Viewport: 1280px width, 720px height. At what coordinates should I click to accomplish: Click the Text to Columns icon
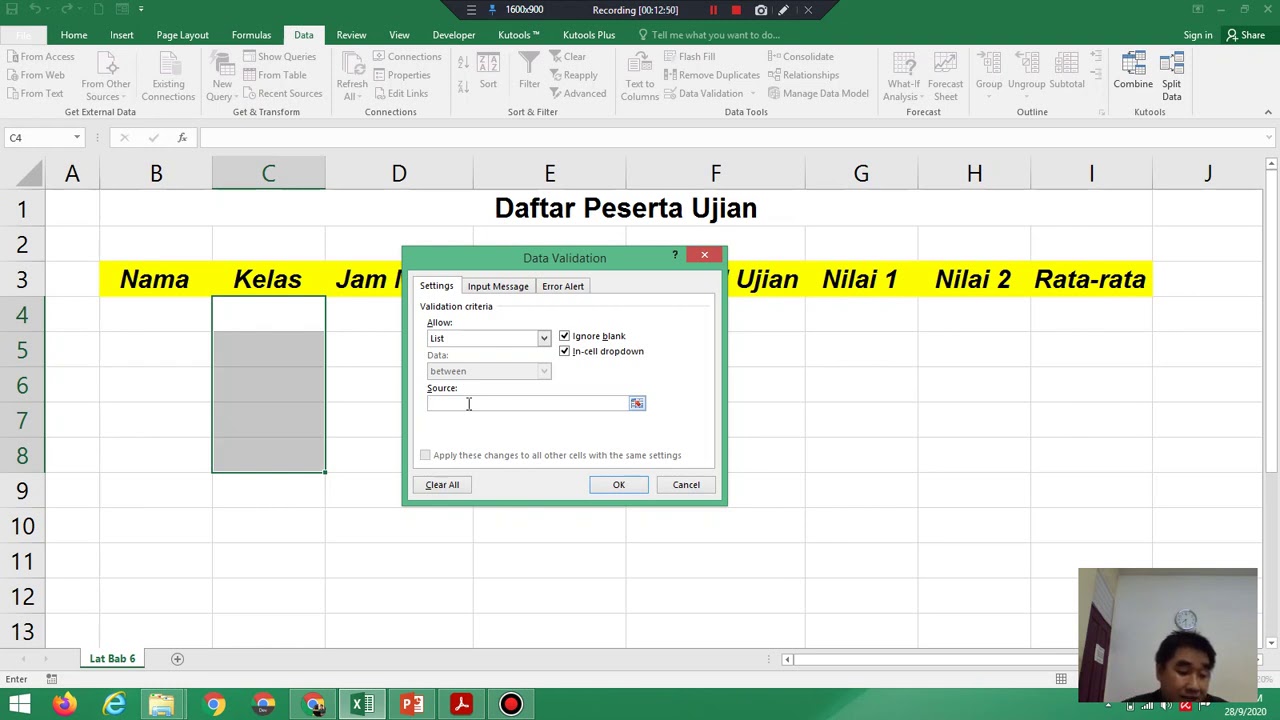(639, 62)
